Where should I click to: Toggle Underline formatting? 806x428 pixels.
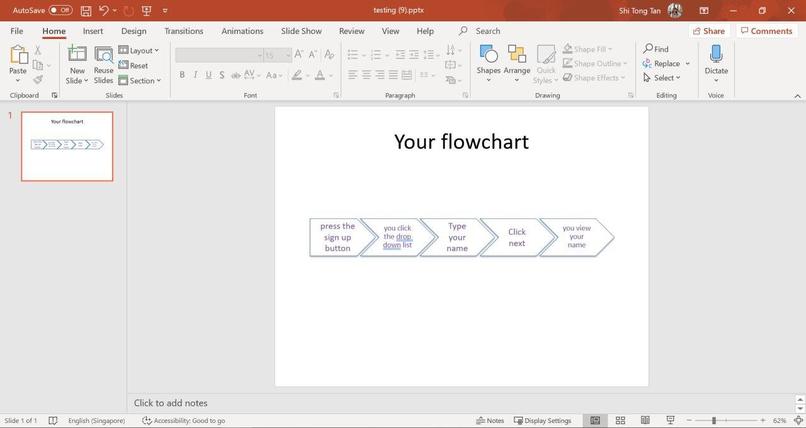pyautogui.click(x=209, y=75)
